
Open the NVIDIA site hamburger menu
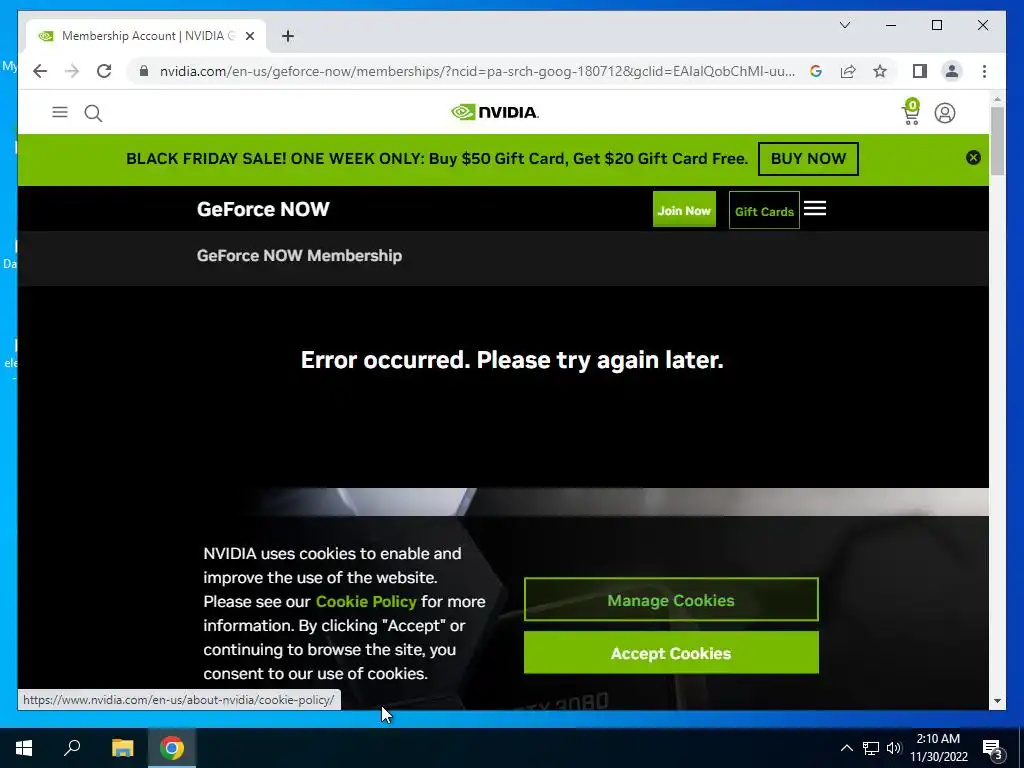click(60, 112)
